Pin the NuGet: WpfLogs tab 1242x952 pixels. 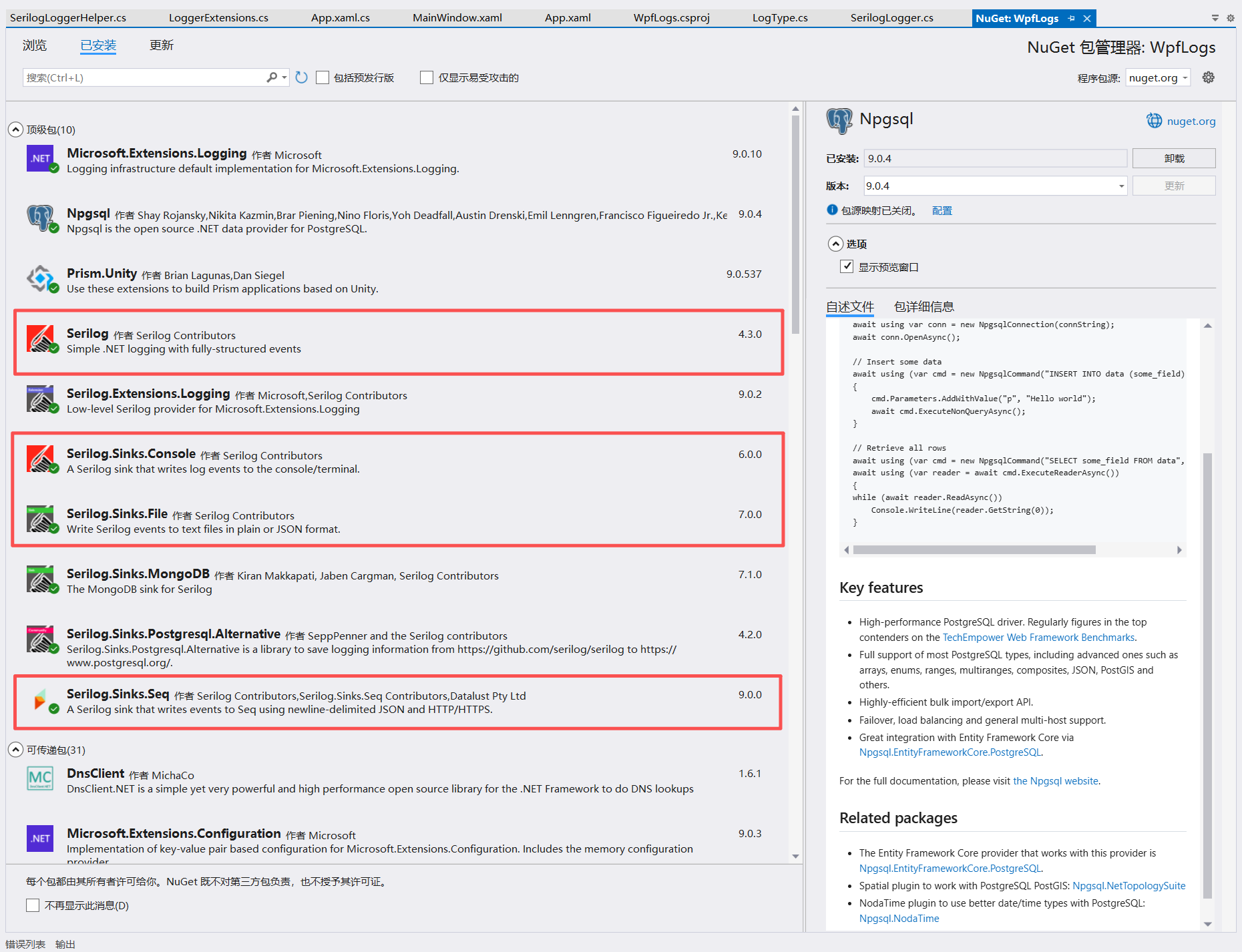(x=1071, y=18)
